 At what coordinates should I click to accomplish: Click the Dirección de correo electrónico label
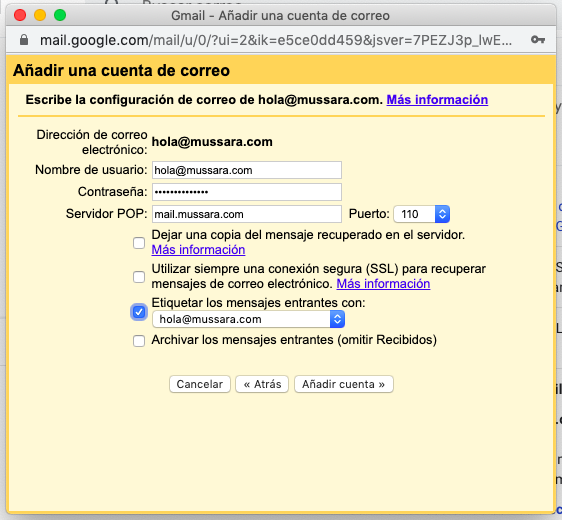point(92,142)
